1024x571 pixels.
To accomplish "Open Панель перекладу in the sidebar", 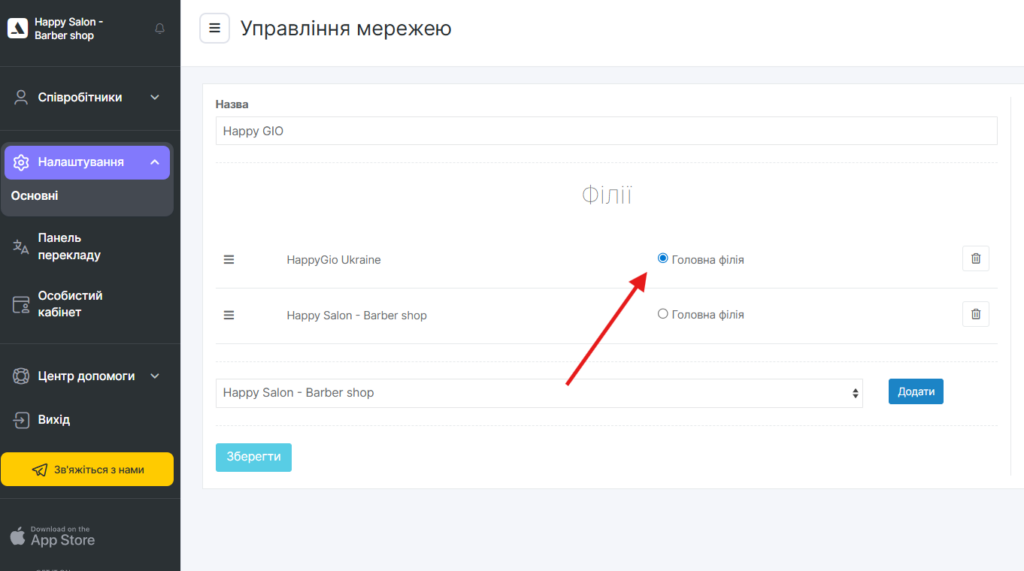I will [69, 246].
